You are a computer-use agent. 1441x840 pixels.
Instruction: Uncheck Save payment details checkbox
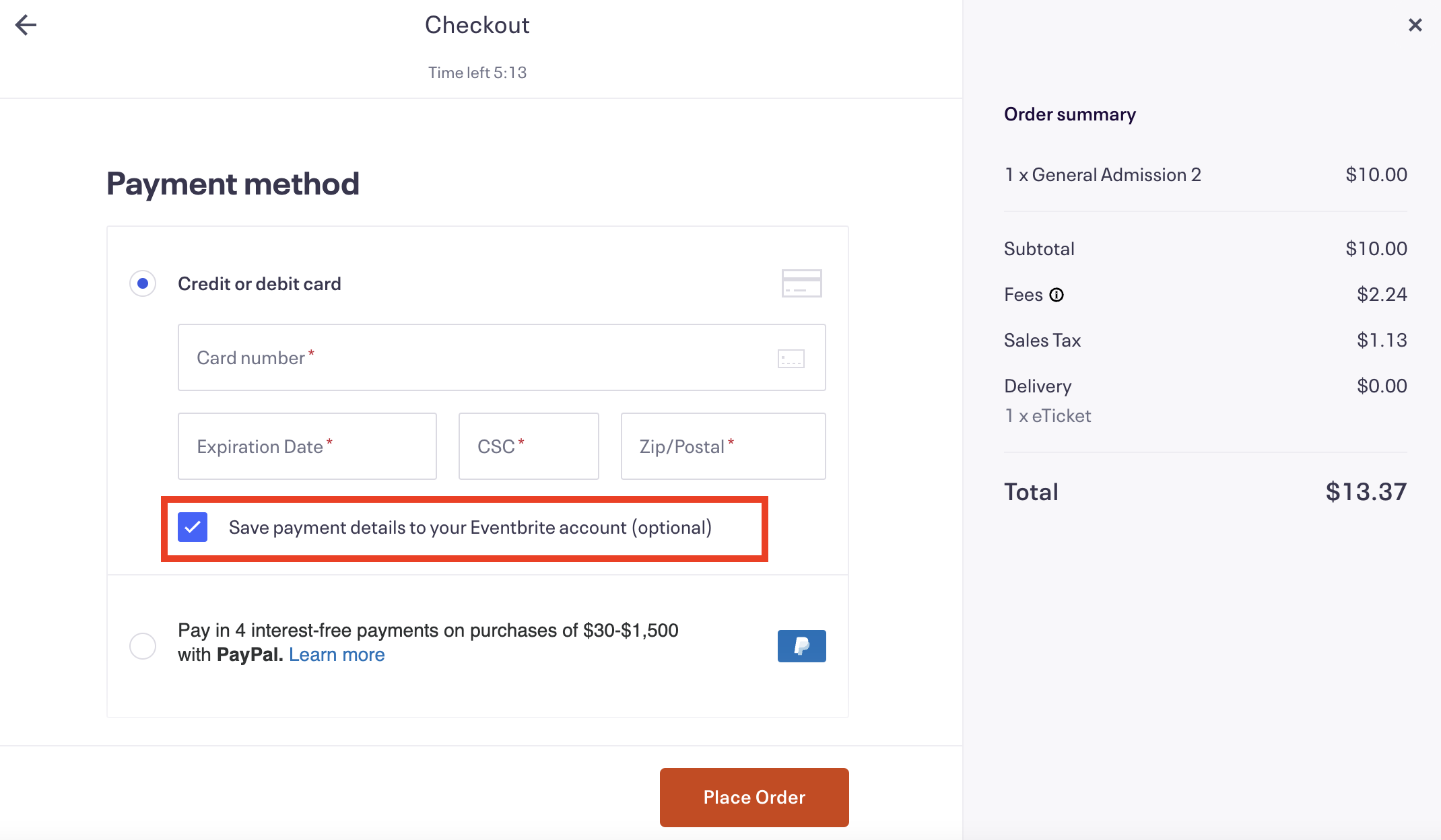coord(193,527)
